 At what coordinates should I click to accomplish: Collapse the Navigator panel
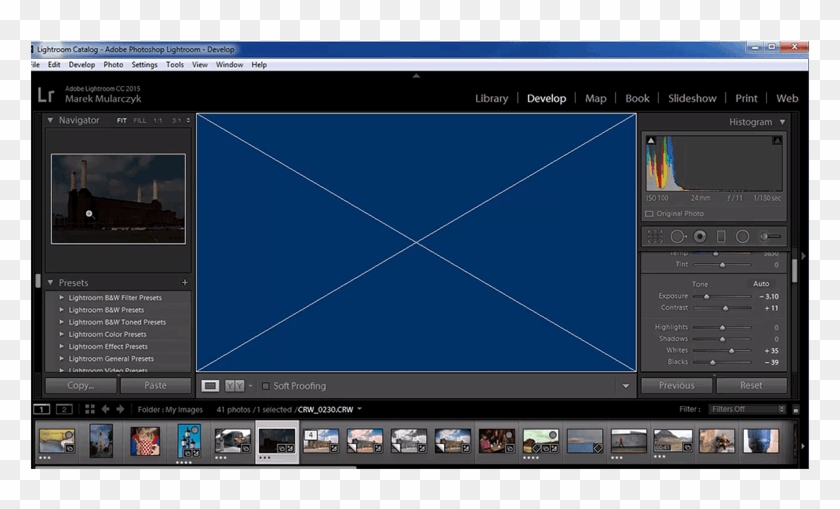(50, 120)
